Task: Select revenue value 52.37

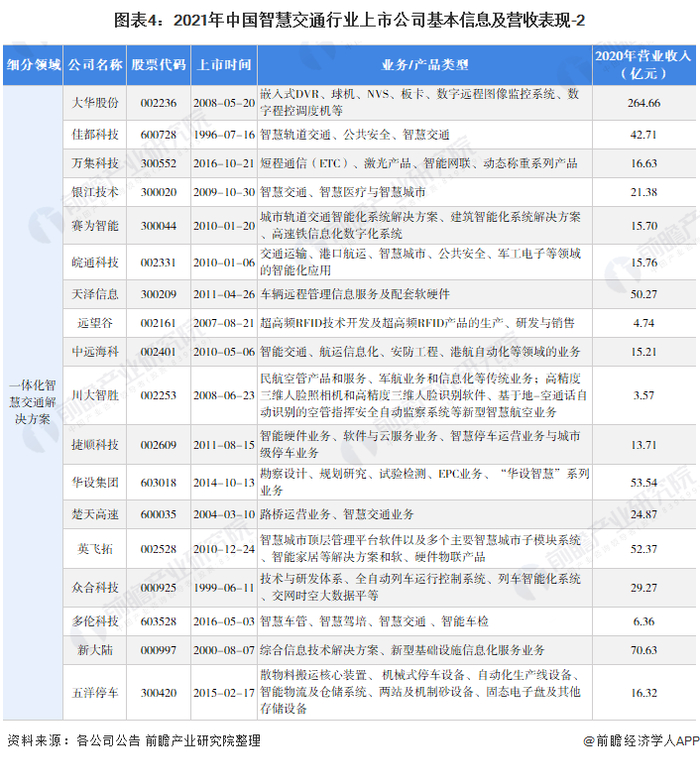Action: 644,549
